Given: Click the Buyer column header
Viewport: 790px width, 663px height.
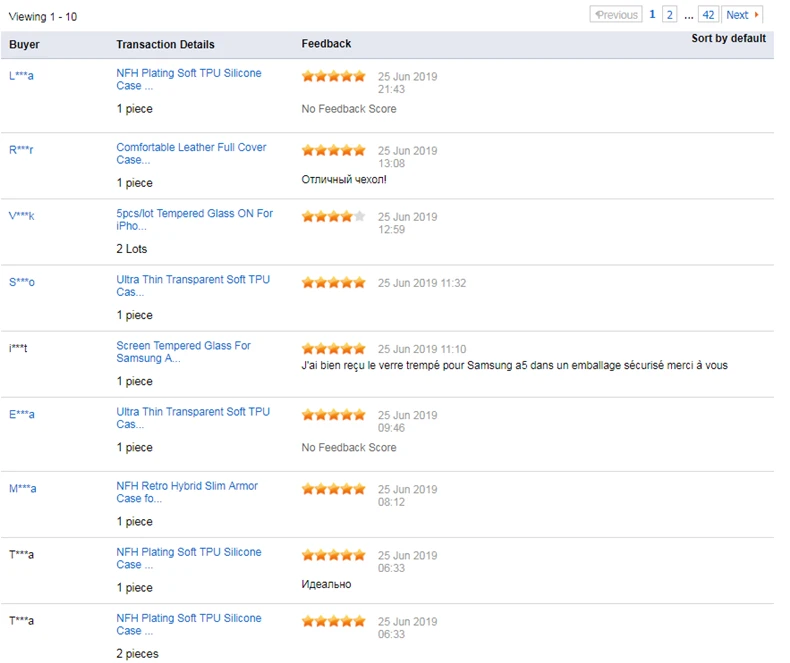Looking at the screenshot, I should click(24, 44).
